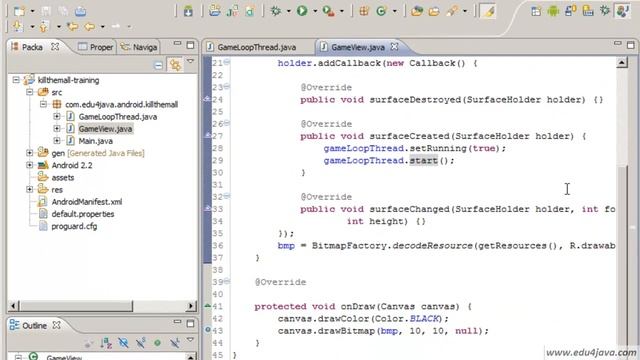This screenshot has width=640, height=360.
Task: Toggle Sort alphabetically in Outline
Action: click(x=106, y=343)
